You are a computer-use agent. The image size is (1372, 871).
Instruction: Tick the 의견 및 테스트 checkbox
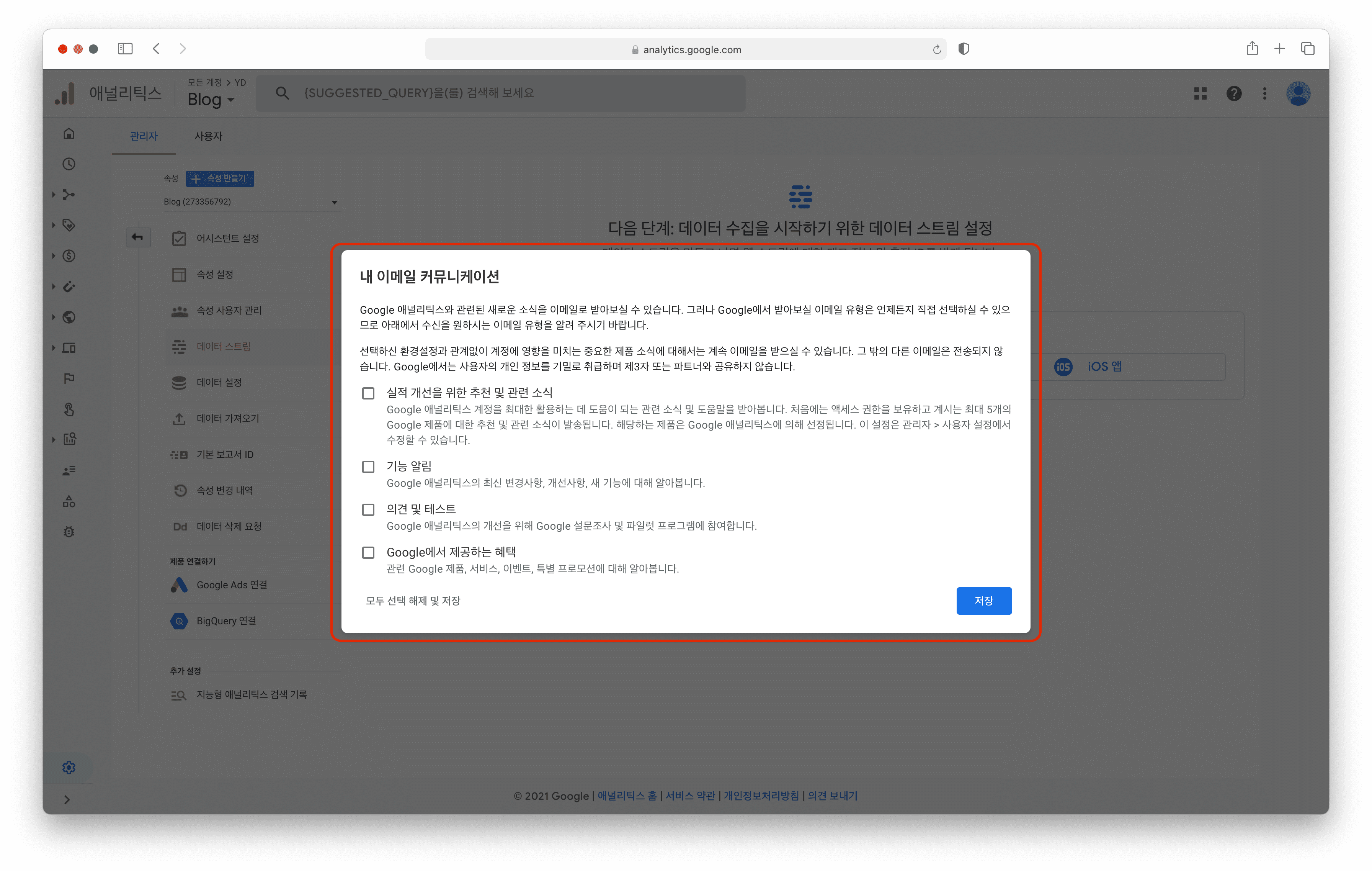point(369,509)
